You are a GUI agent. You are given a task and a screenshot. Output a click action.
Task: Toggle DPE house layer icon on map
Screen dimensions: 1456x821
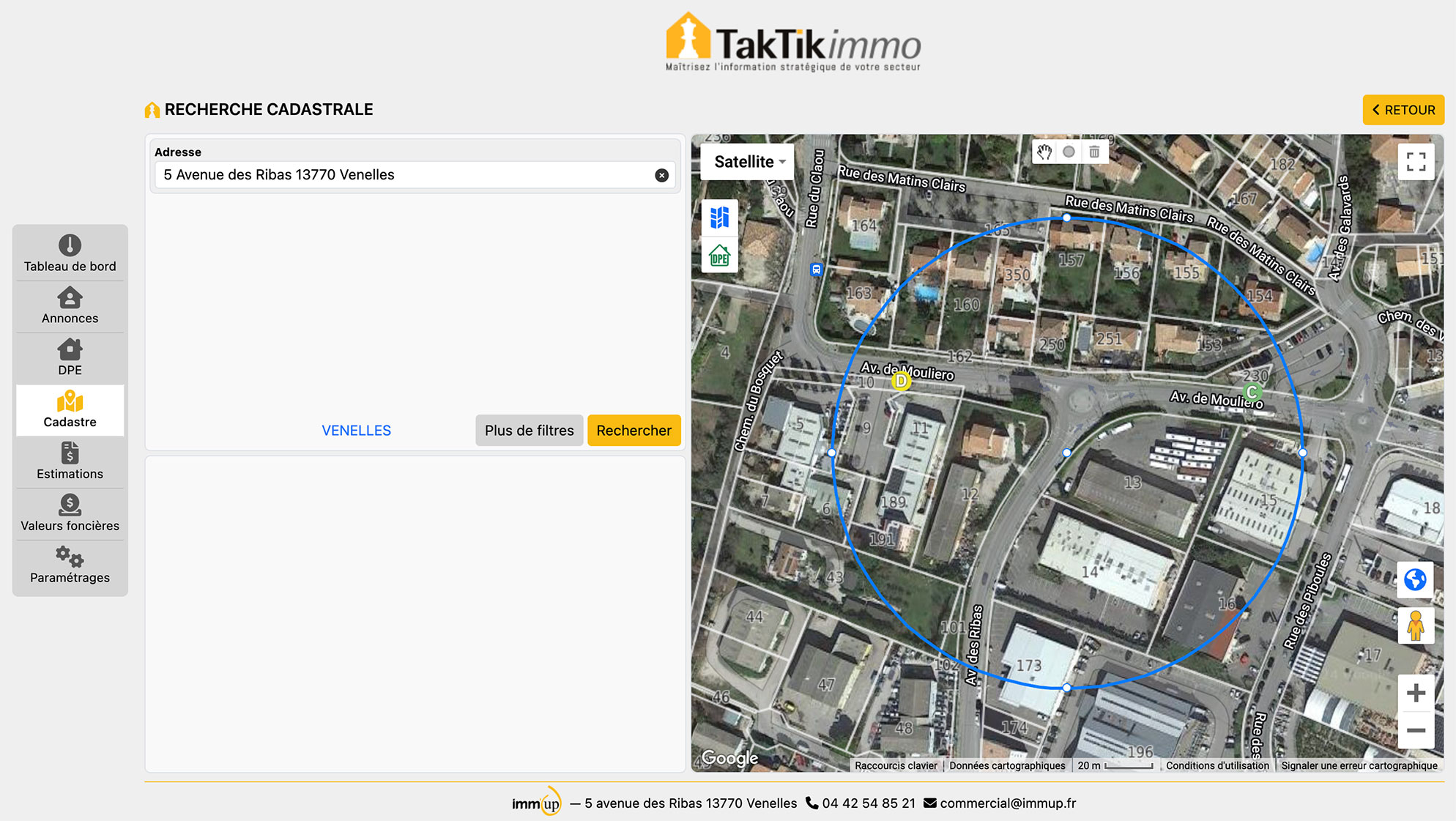[719, 255]
